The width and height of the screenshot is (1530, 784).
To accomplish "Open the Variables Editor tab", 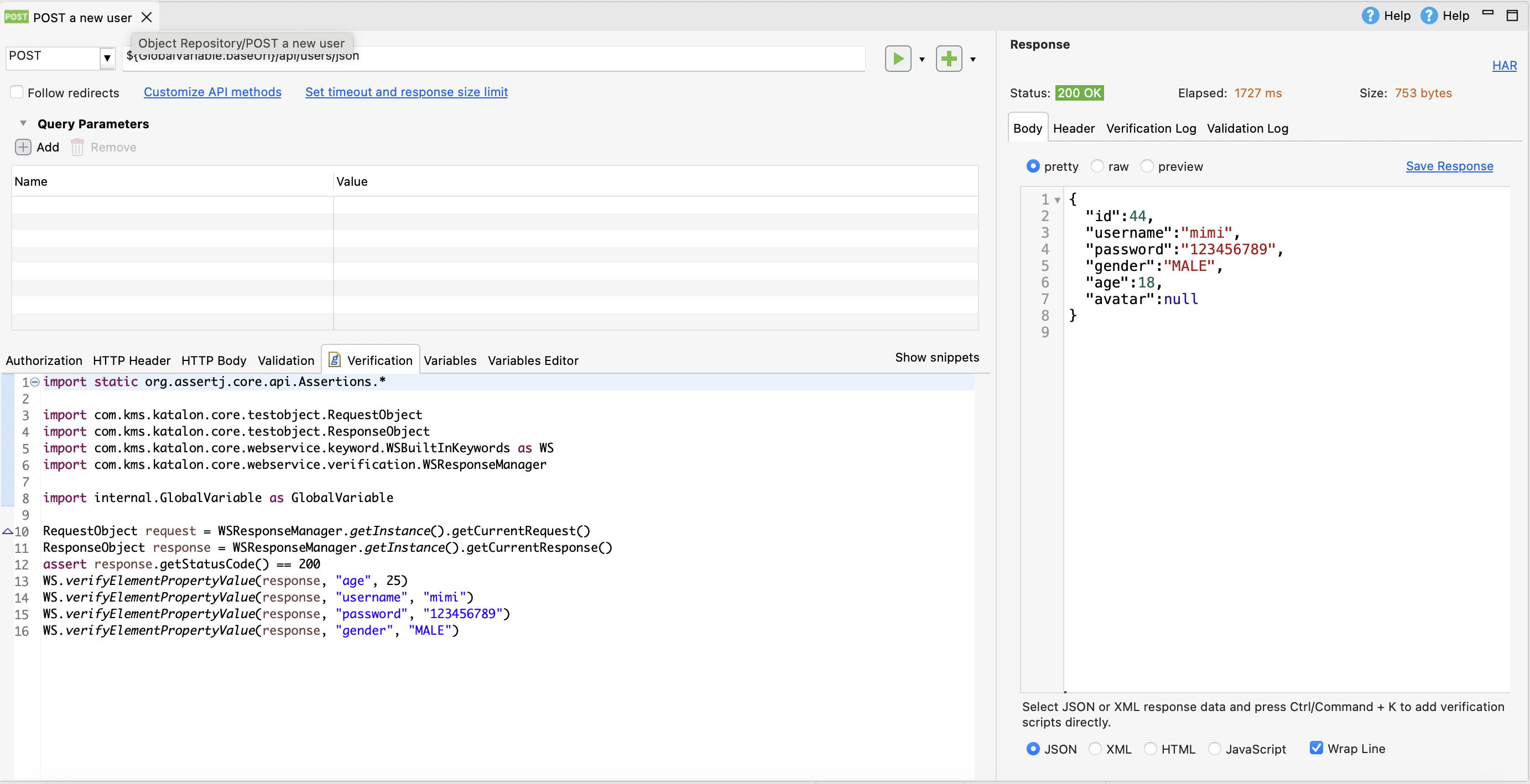I will (533, 360).
